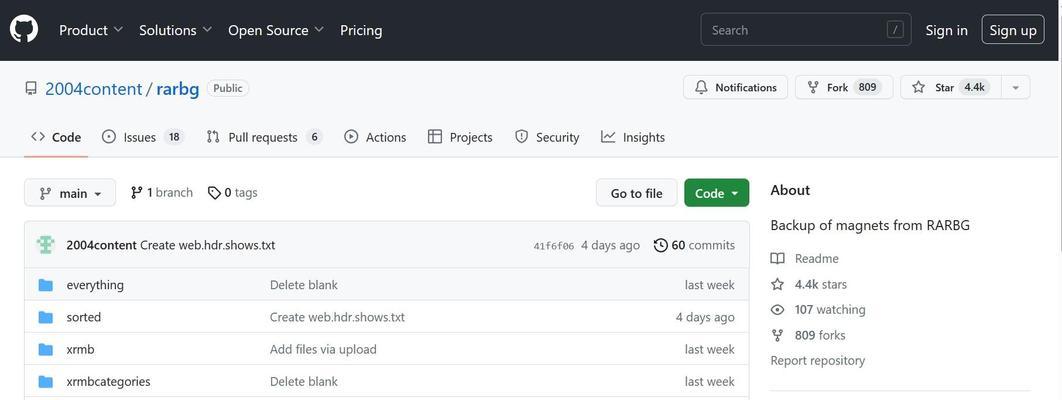This screenshot has height=400, width=1062.
Task: View the 4.4k stars link in About
Action: pyautogui.click(x=809, y=284)
